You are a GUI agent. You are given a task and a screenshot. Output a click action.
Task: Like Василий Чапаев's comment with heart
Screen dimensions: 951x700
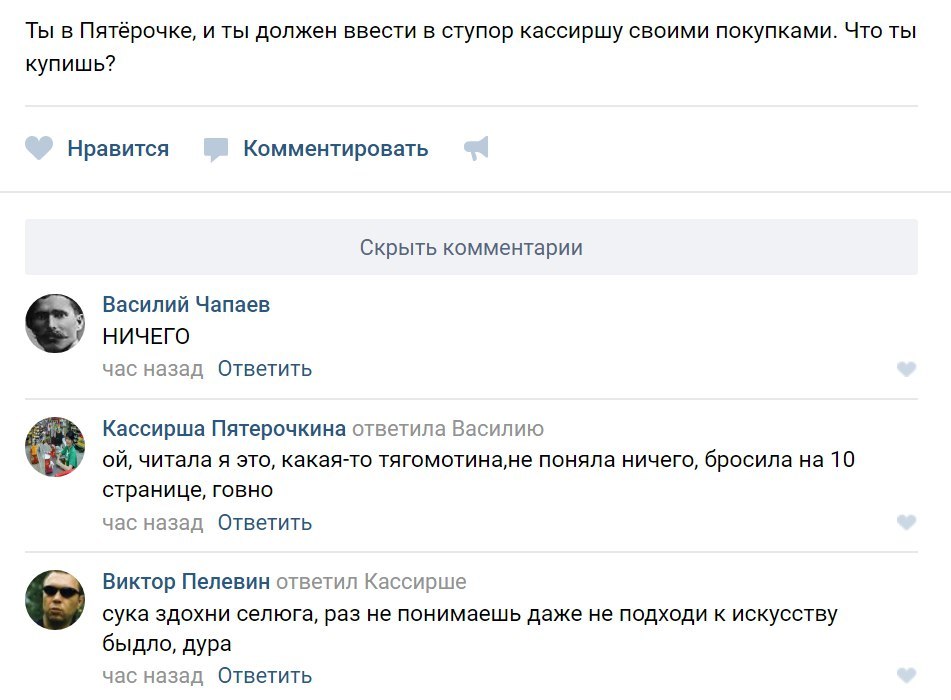point(906,369)
